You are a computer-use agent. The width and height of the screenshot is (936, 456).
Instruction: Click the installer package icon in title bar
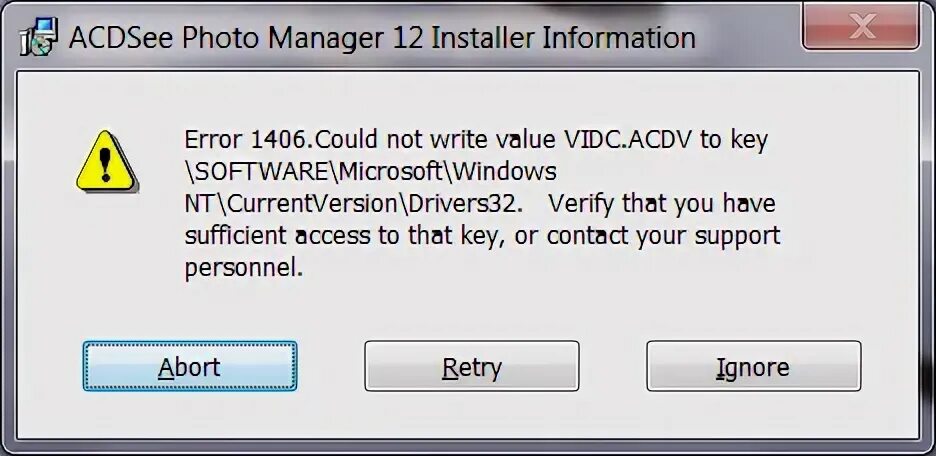[38, 36]
